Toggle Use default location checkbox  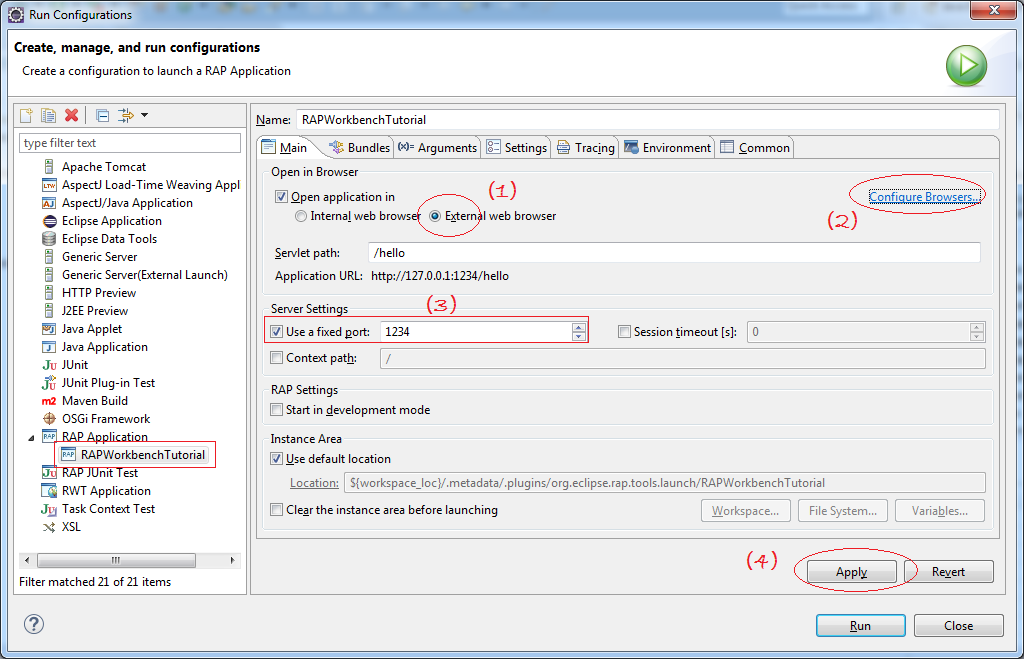276,459
